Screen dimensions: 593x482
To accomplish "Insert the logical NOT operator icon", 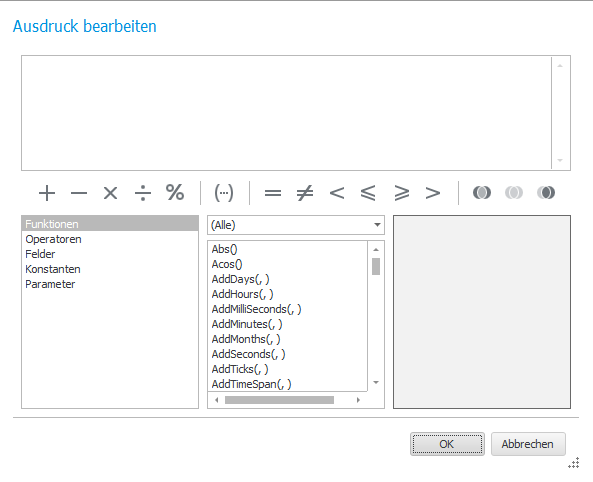I will click(546, 193).
